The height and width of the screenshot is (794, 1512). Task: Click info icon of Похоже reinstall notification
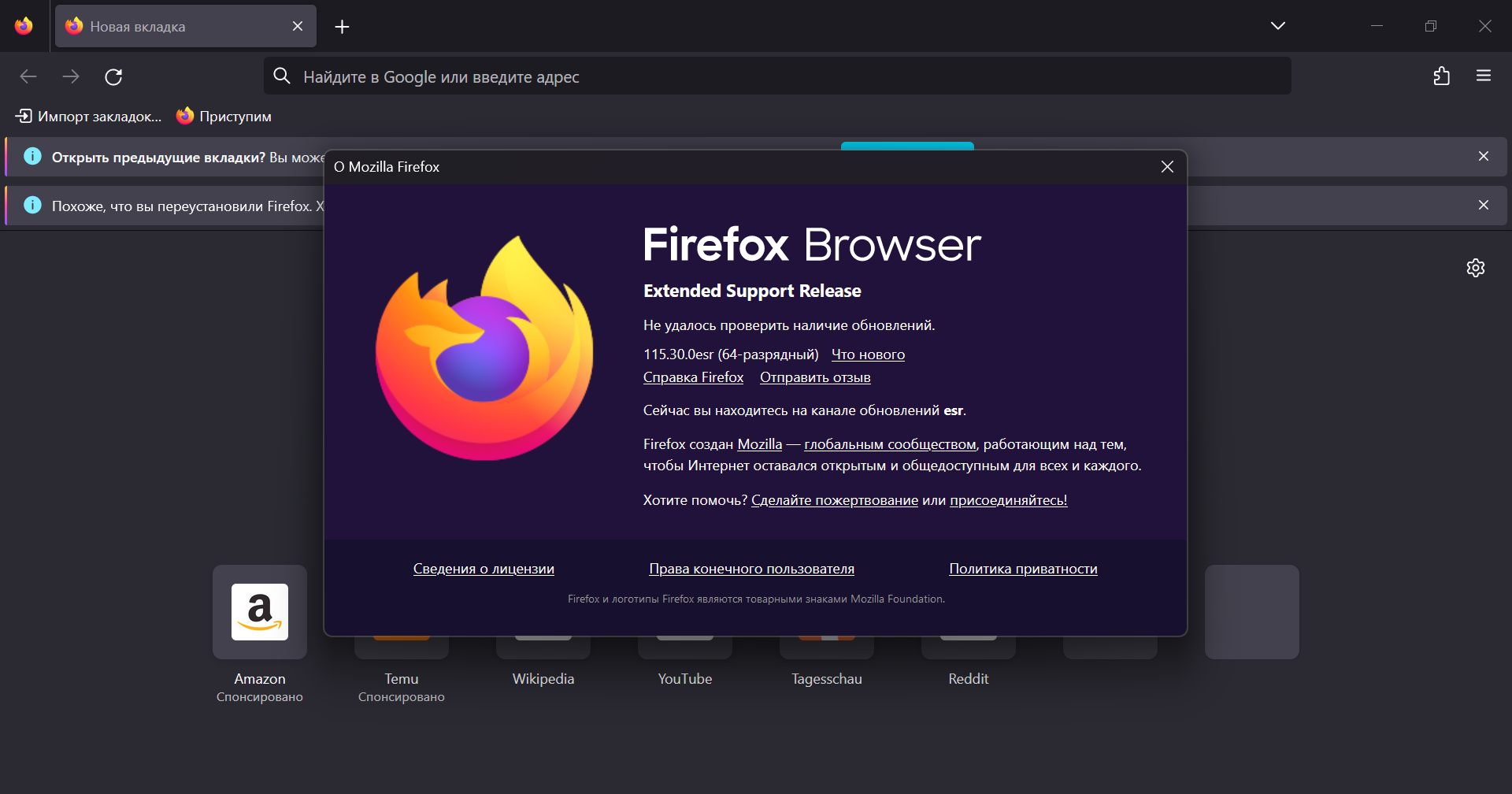click(32, 205)
